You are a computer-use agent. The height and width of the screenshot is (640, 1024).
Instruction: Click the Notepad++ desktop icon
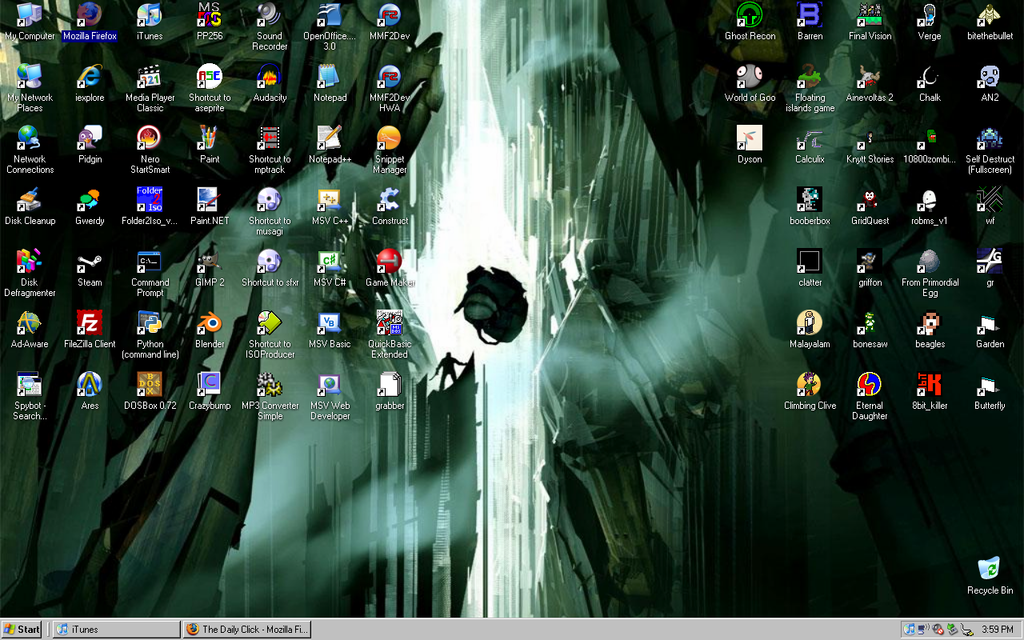click(329, 138)
